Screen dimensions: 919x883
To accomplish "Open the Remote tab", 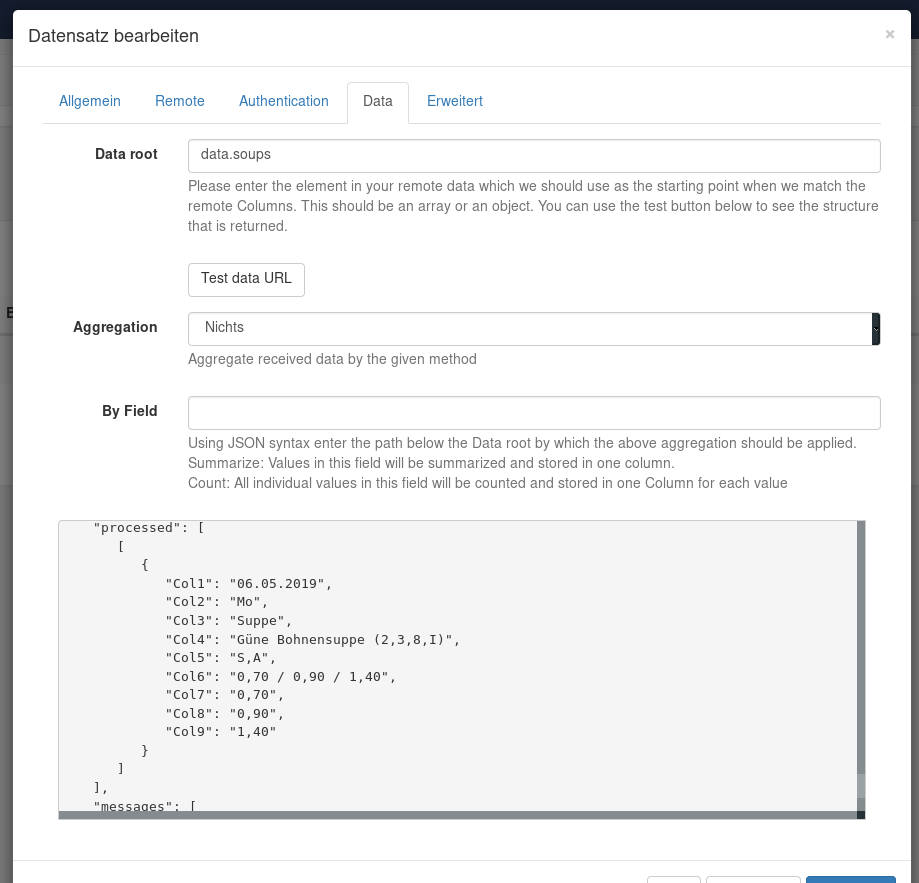I will 180,101.
